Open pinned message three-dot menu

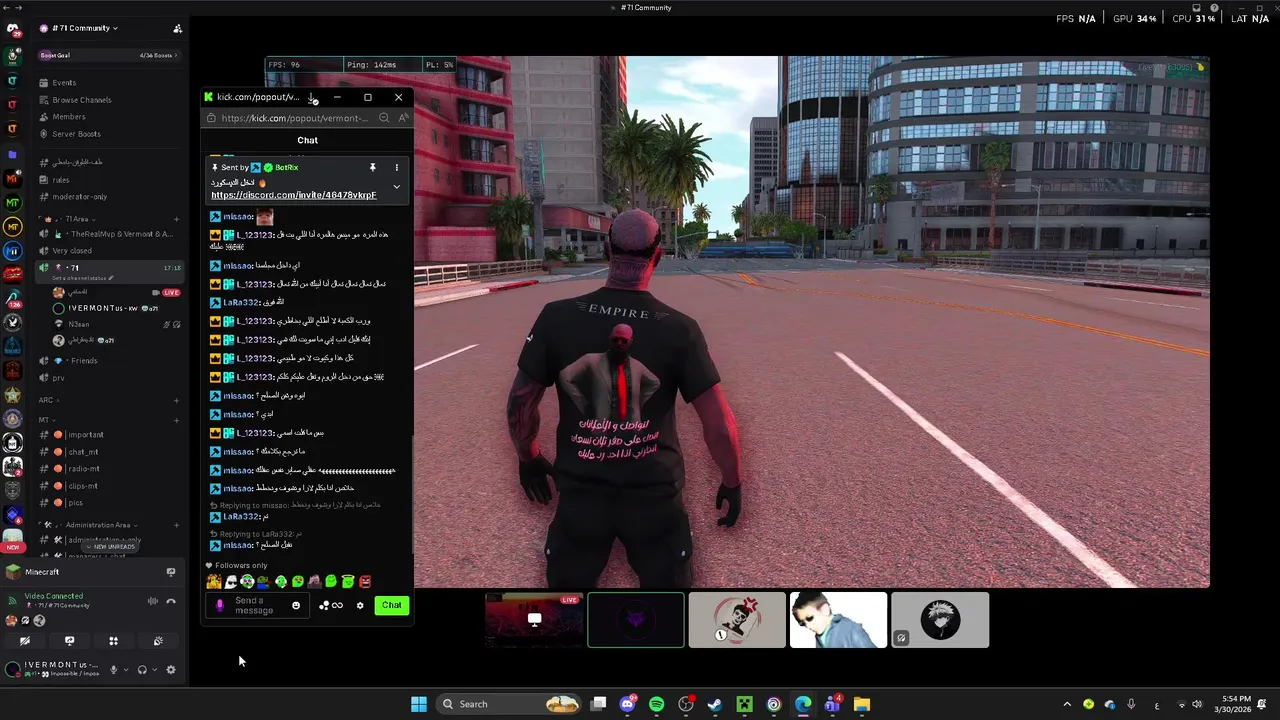point(396,167)
